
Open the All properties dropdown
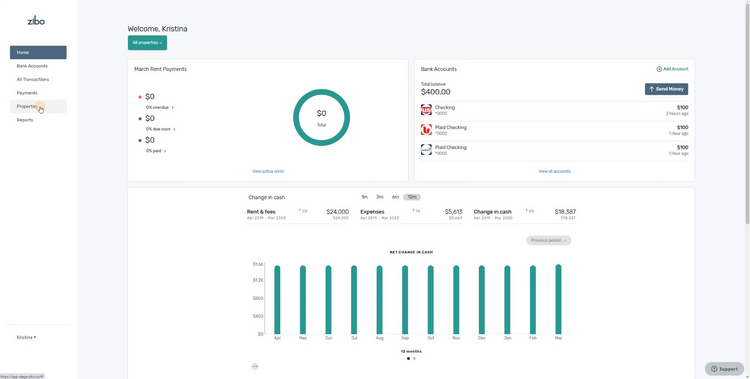[x=147, y=43]
